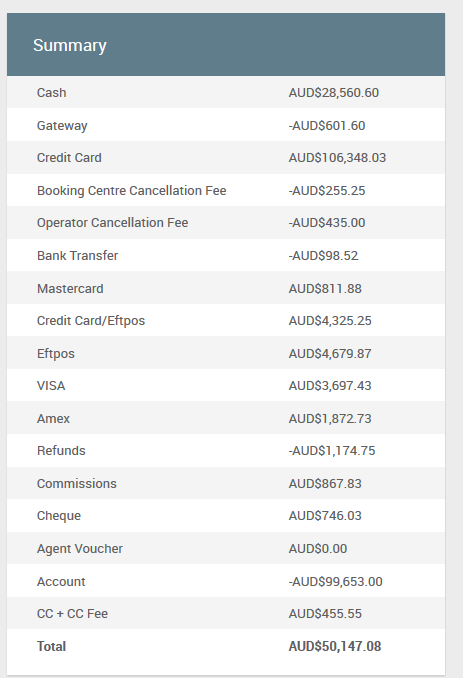Select the Credit Card/Eftpos row

tap(226, 320)
